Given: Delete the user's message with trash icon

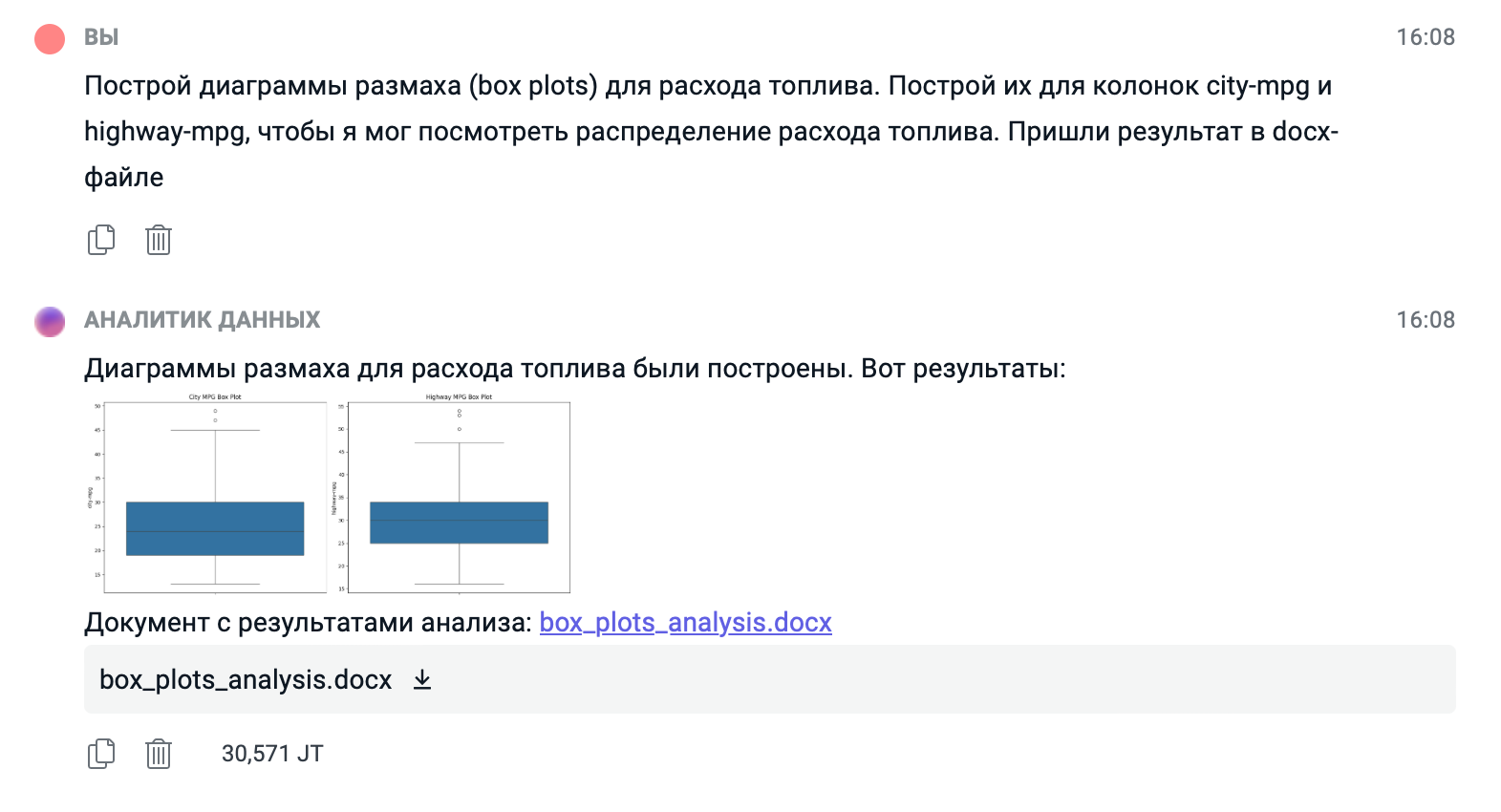Looking at the screenshot, I should coord(159,240).
